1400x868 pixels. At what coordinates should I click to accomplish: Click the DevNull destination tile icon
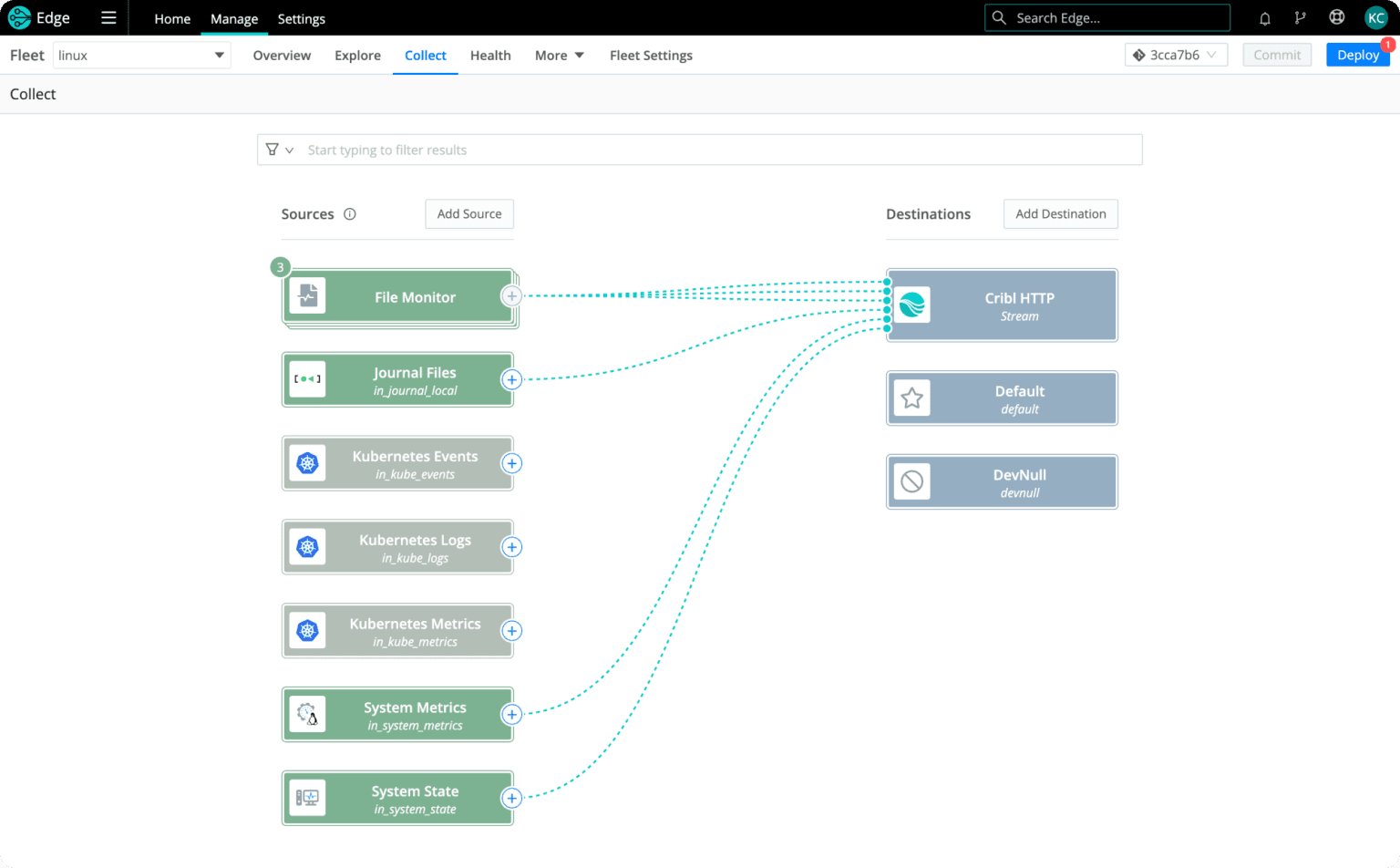[911, 481]
